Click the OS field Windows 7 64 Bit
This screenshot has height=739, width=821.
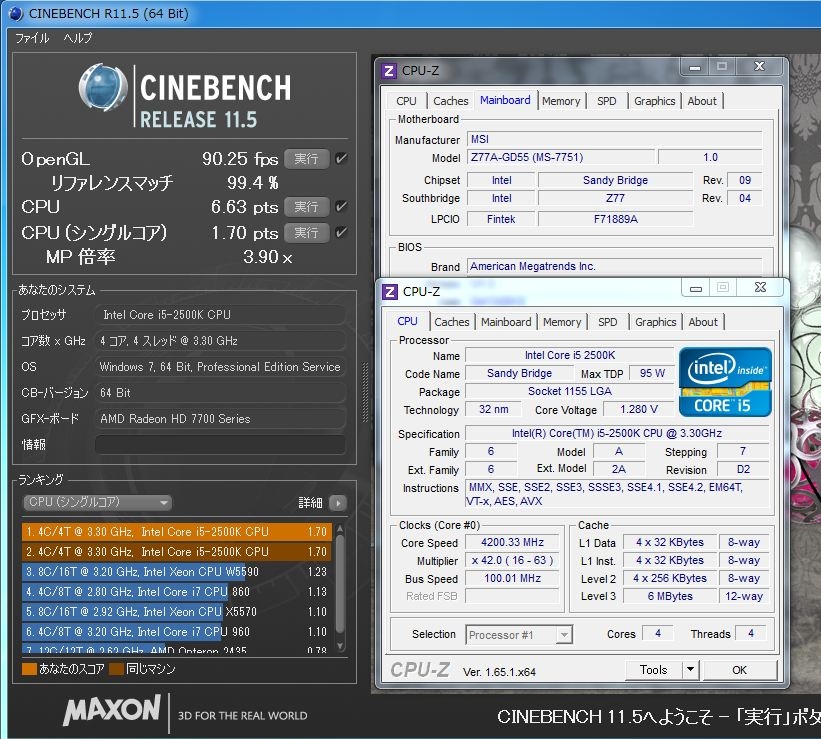220,367
